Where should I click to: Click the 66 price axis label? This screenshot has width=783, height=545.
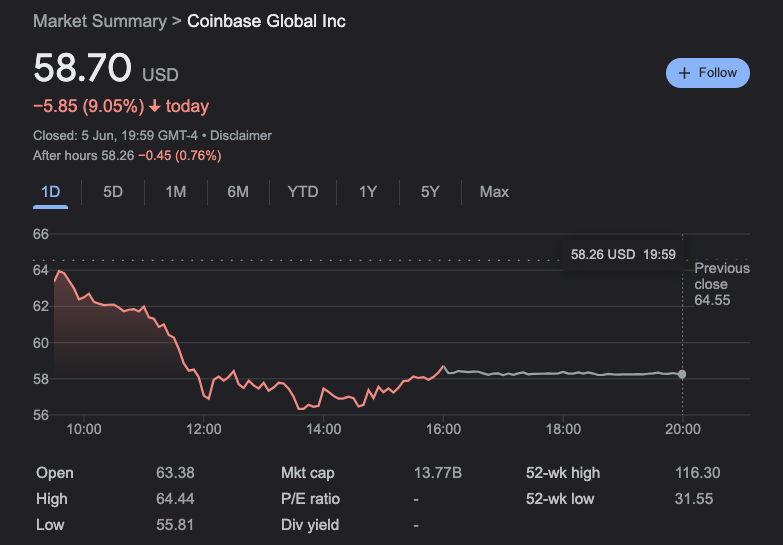click(x=41, y=234)
